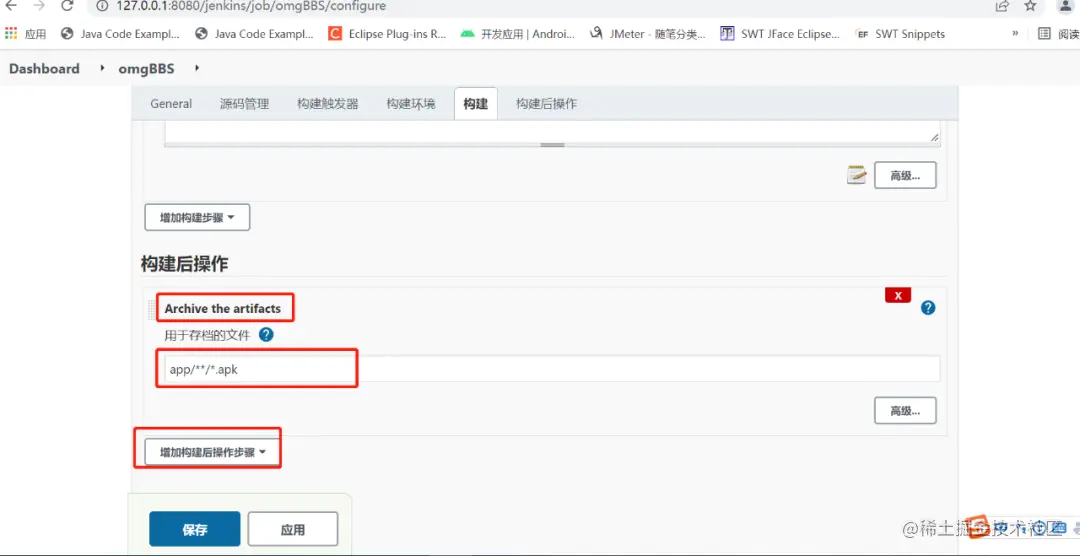Switch to the 源码管理 tab
The image size is (1080, 556).
(245, 104)
